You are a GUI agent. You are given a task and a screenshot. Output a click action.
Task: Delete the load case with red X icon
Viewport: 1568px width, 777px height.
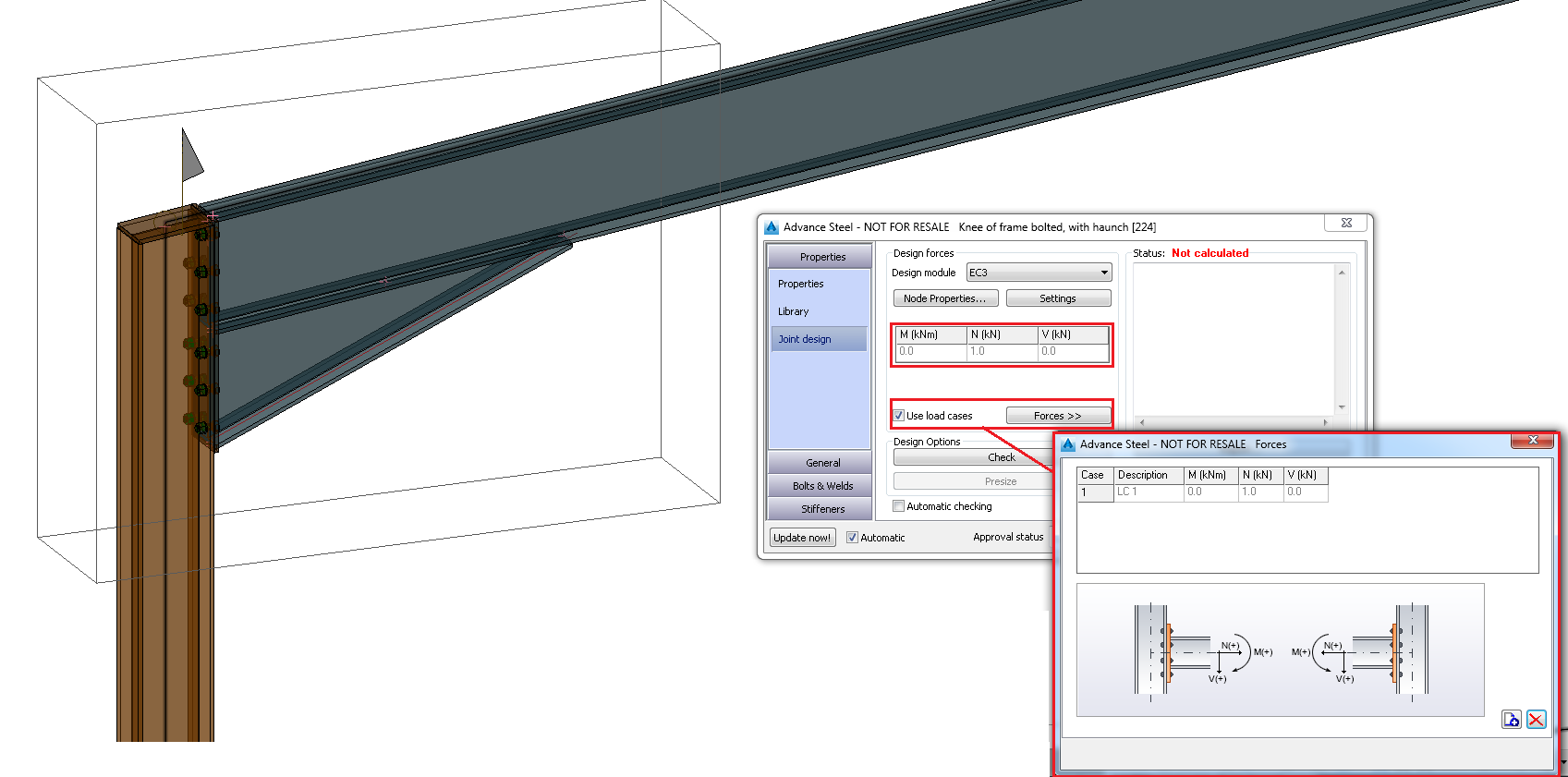(1537, 720)
